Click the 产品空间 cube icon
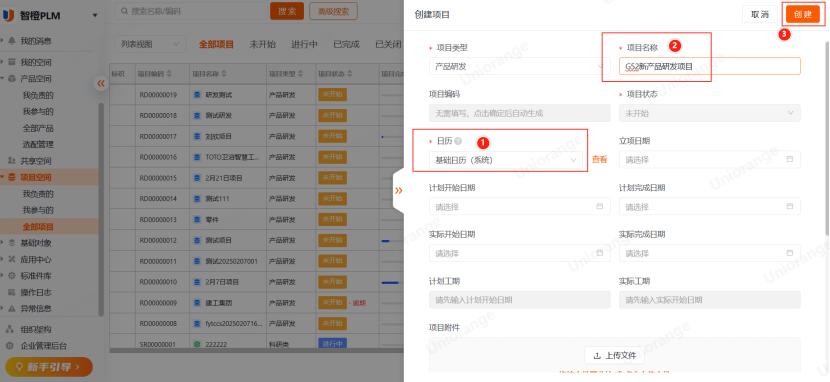Screen dimensions: 830x382 12,78
